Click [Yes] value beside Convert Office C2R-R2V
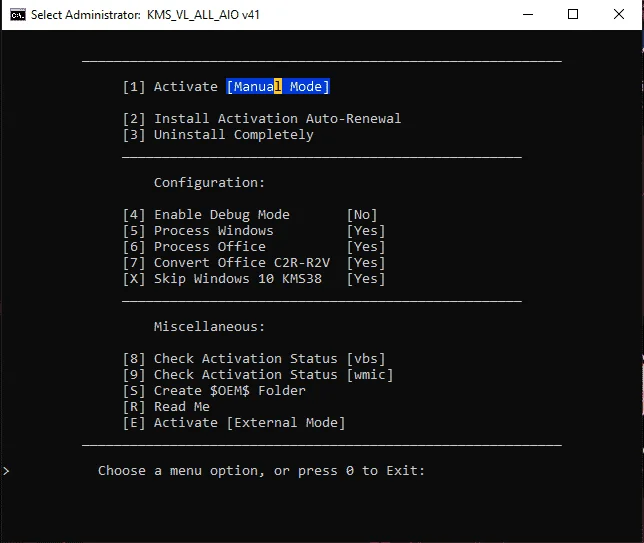The height and width of the screenshot is (543, 644). 366,263
